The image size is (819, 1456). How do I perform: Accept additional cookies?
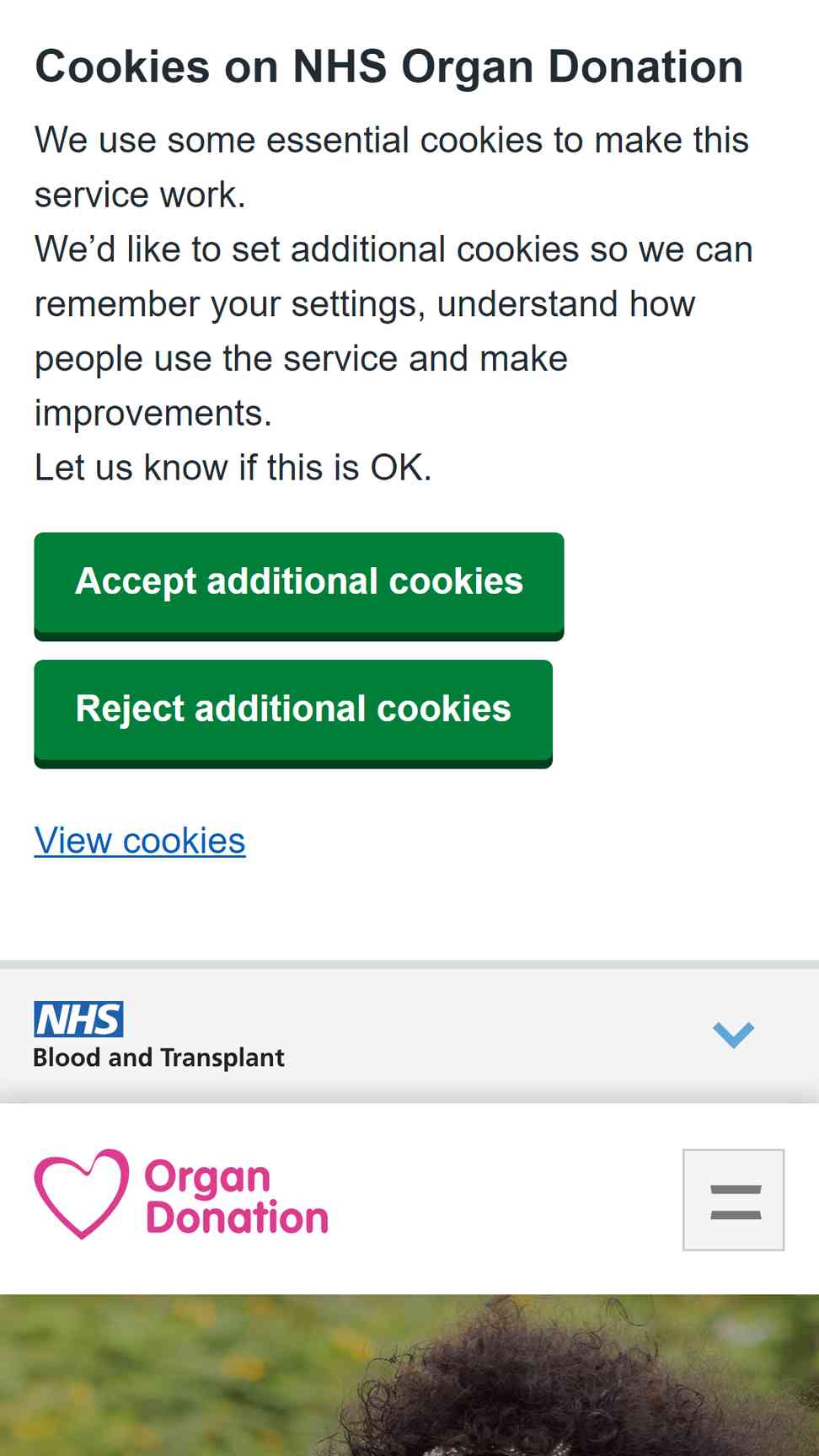299,586
